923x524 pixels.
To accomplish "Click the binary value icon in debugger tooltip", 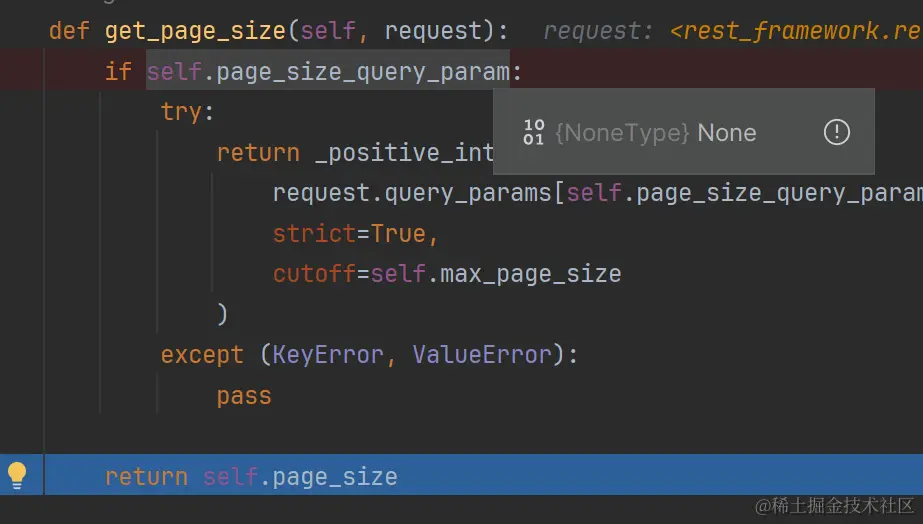I will pyautogui.click(x=533, y=132).
